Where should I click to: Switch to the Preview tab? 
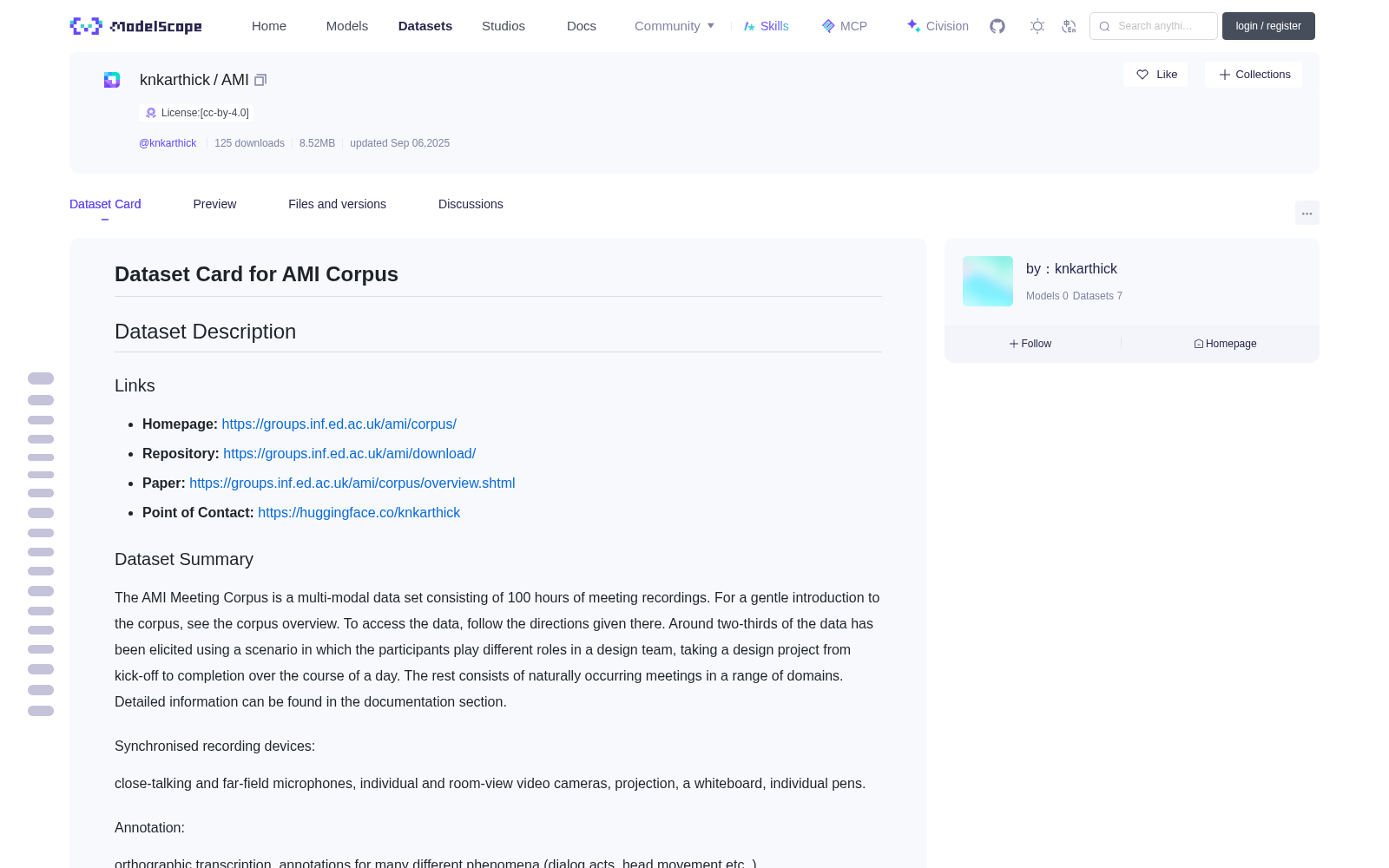(x=214, y=204)
